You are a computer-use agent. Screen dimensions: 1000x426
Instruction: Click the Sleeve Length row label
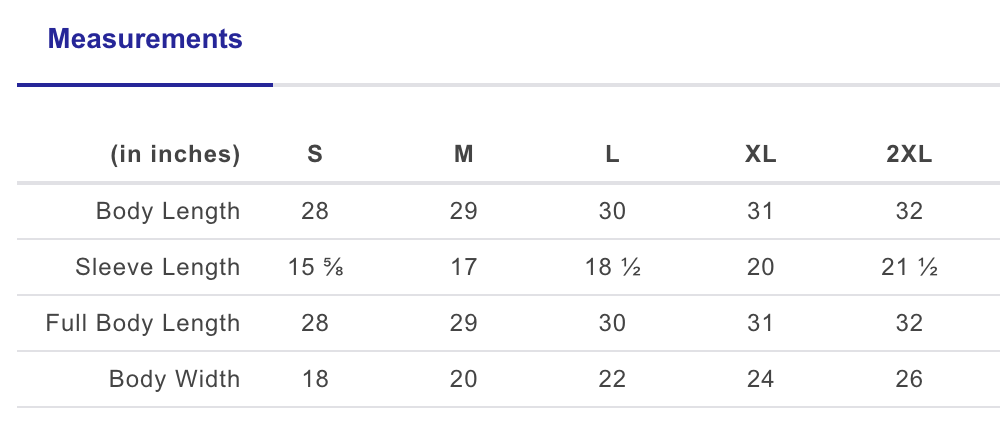[158, 267]
